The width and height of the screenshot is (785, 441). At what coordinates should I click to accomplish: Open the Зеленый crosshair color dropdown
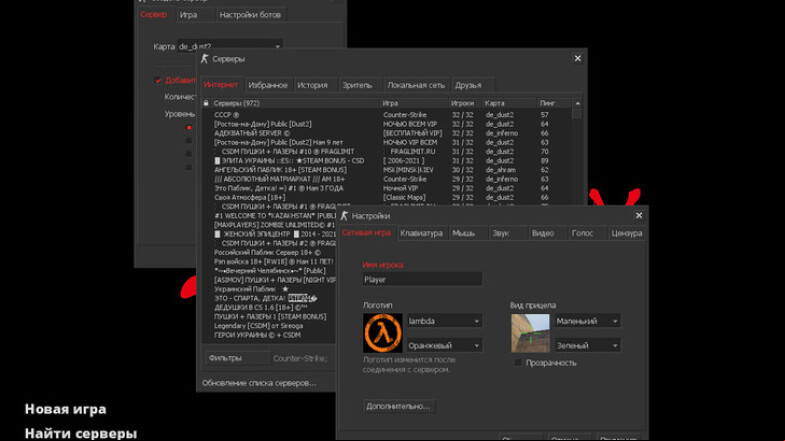click(588, 345)
